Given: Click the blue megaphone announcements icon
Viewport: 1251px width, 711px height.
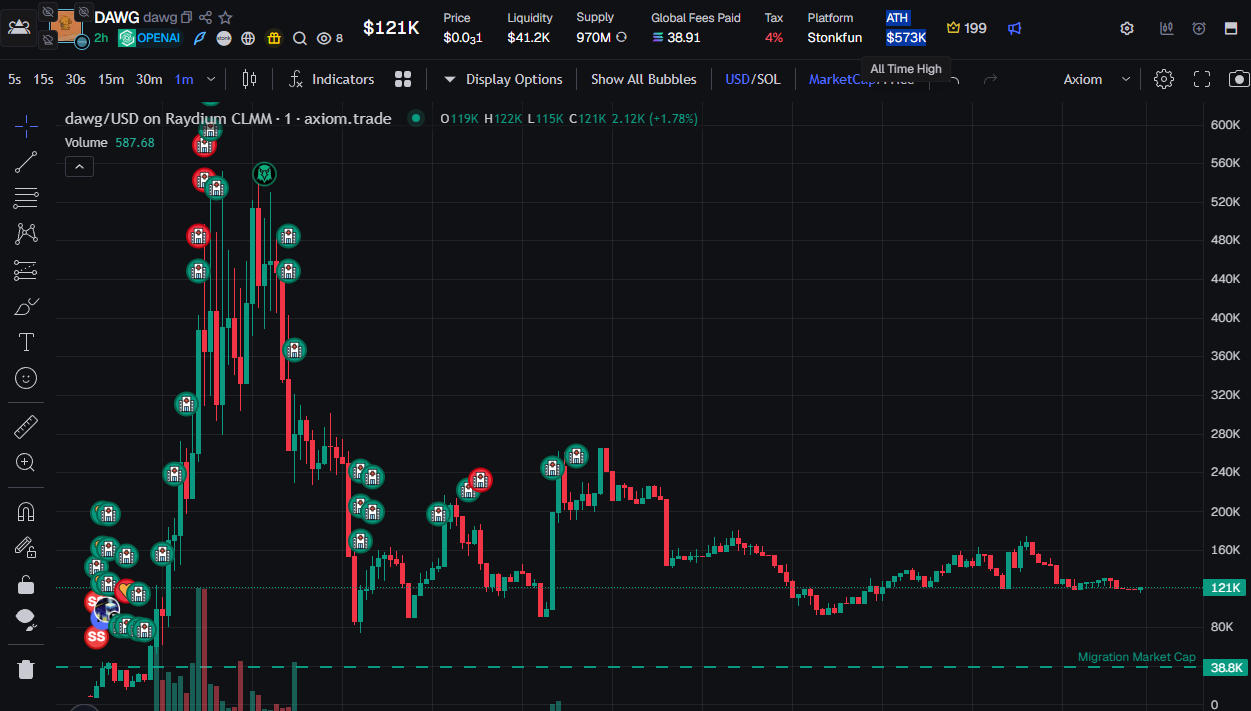Looking at the screenshot, I should (1015, 28).
